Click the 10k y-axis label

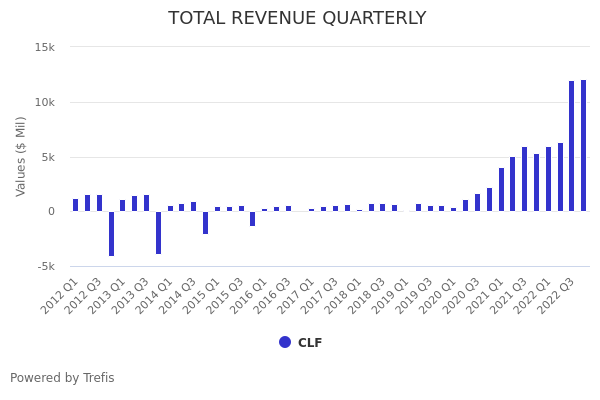pyautogui.click(x=44, y=102)
